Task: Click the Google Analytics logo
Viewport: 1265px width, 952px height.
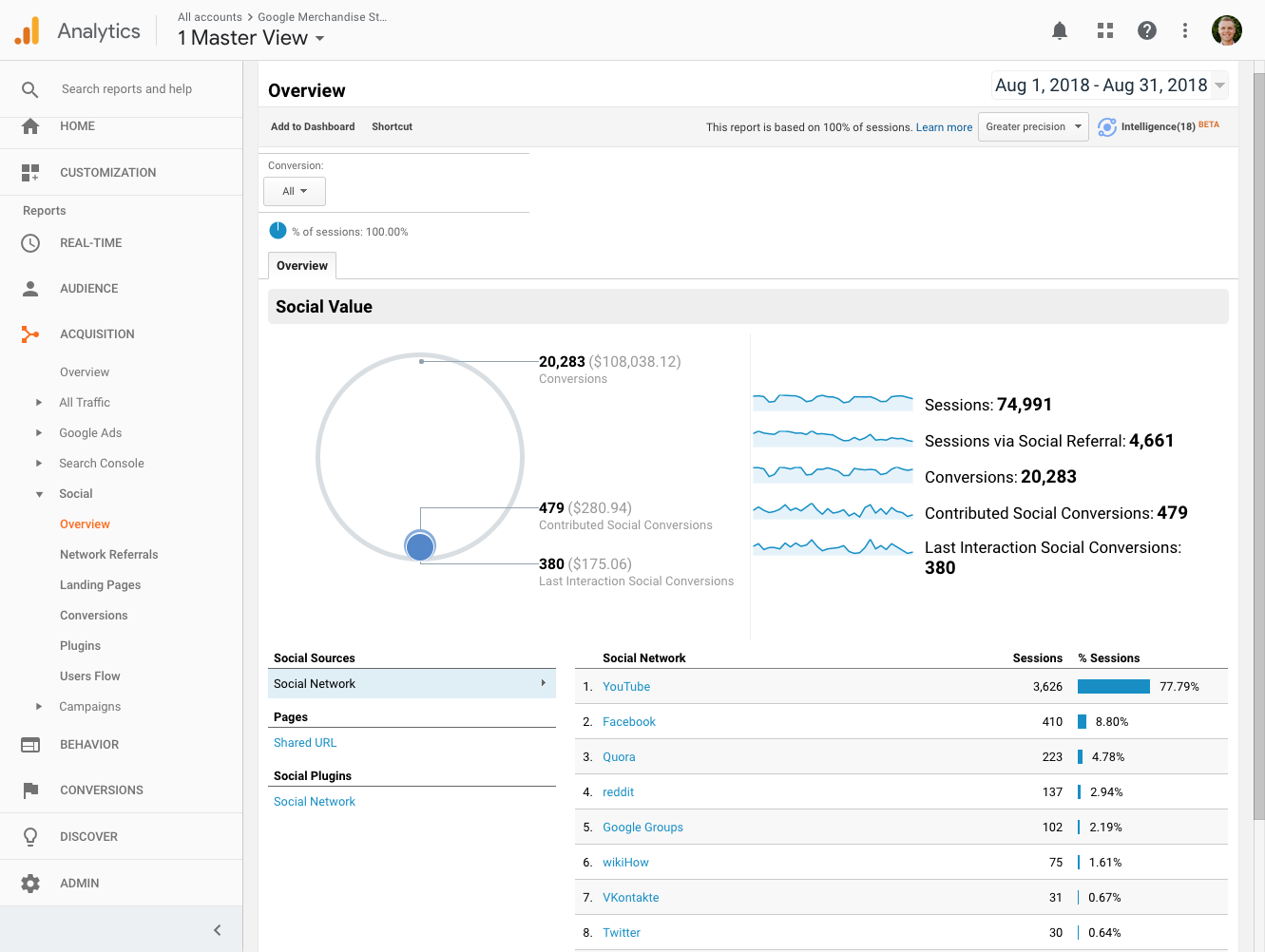Action: tap(28, 30)
